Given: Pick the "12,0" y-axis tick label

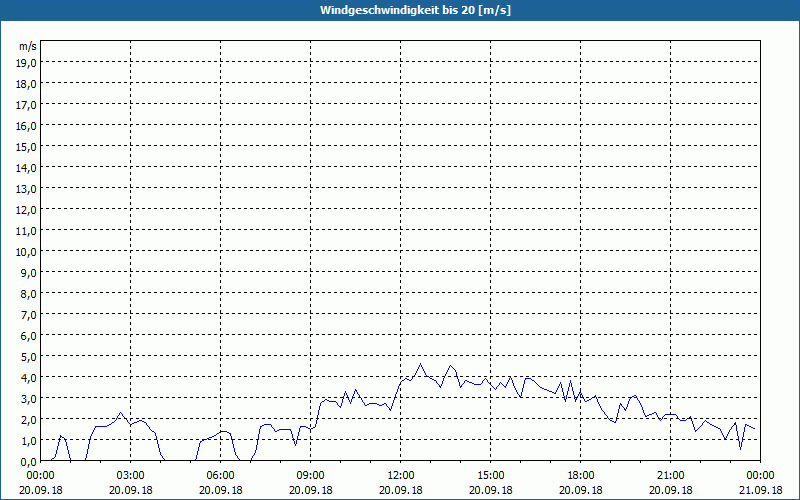Looking at the screenshot, I should coord(27,210).
